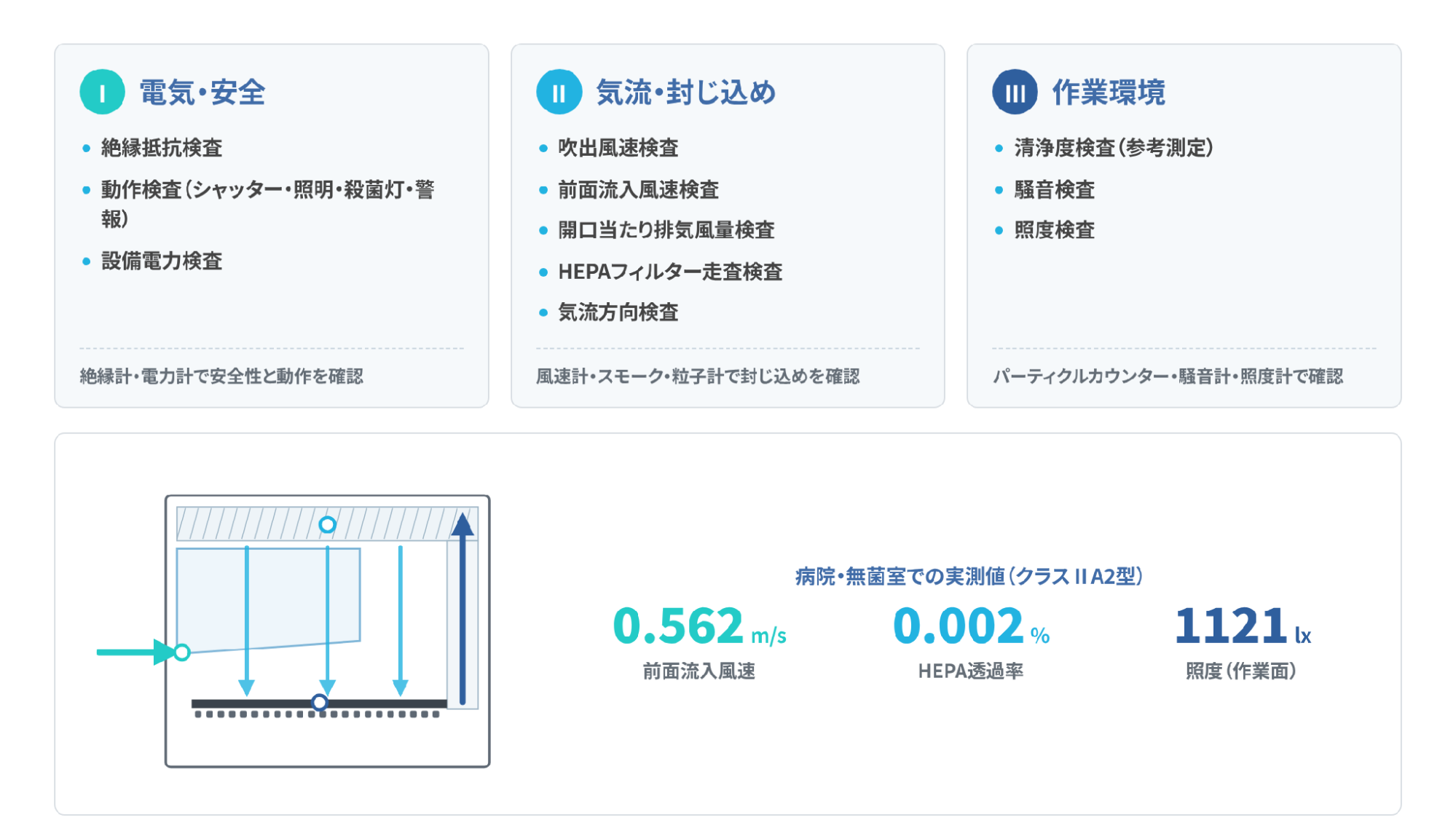
Task: Click the 動作検査 list item
Action: pyautogui.click(x=268, y=204)
